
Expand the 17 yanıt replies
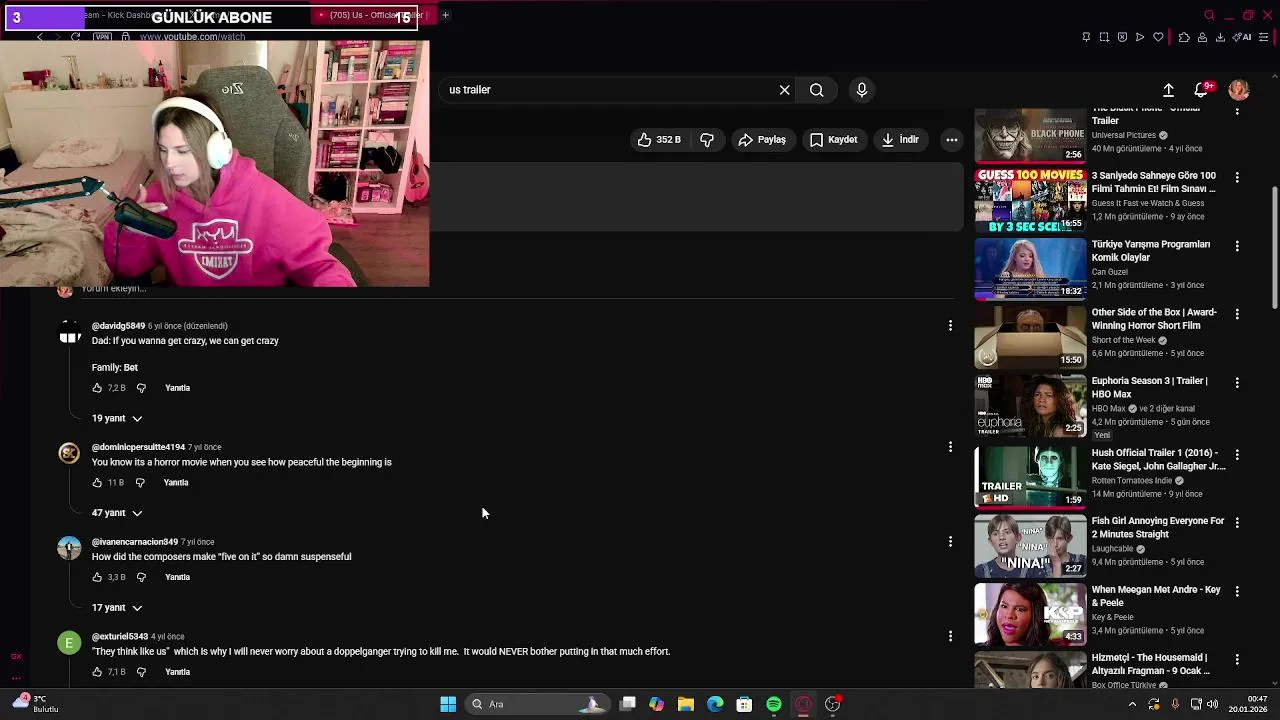[x=117, y=608]
